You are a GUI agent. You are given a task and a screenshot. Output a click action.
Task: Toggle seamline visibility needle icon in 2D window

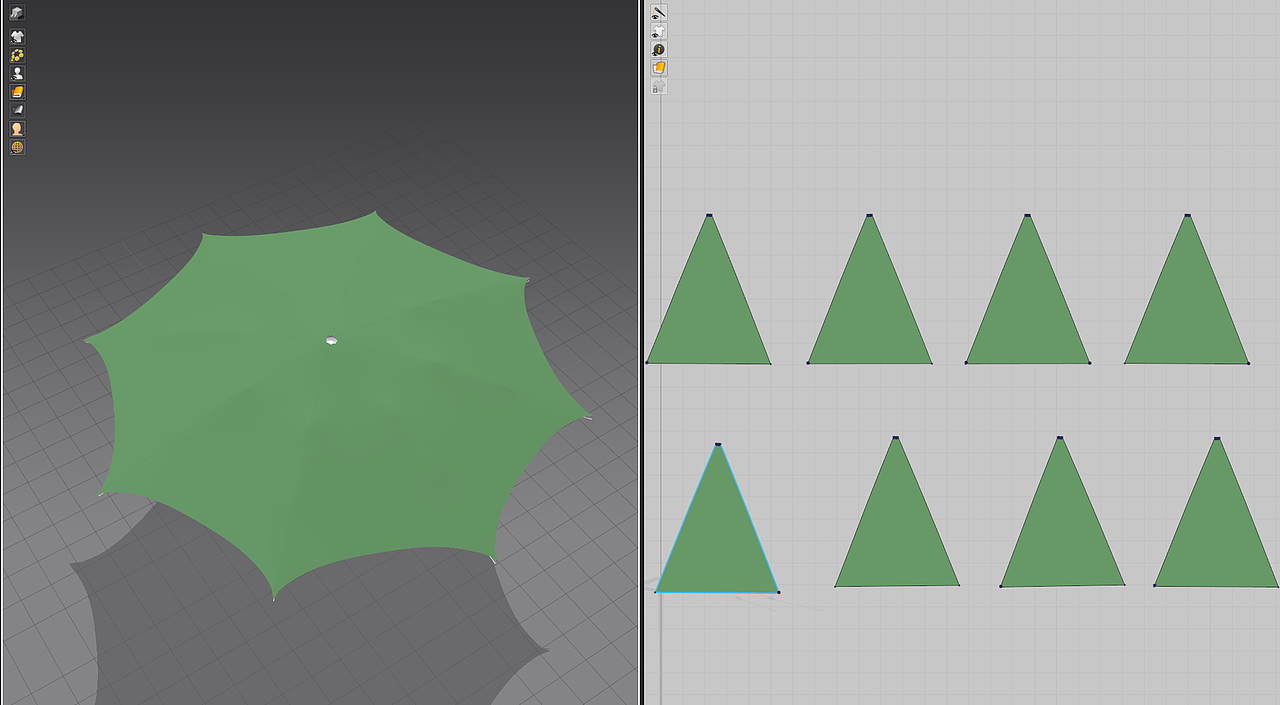point(659,13)
